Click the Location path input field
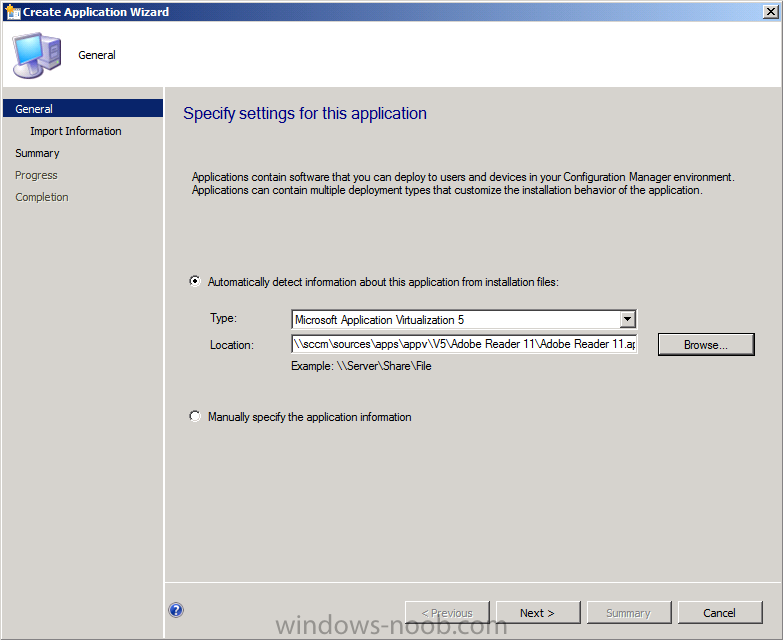The height and width of the screenshot is (640, 783). (x=464, y=344)
